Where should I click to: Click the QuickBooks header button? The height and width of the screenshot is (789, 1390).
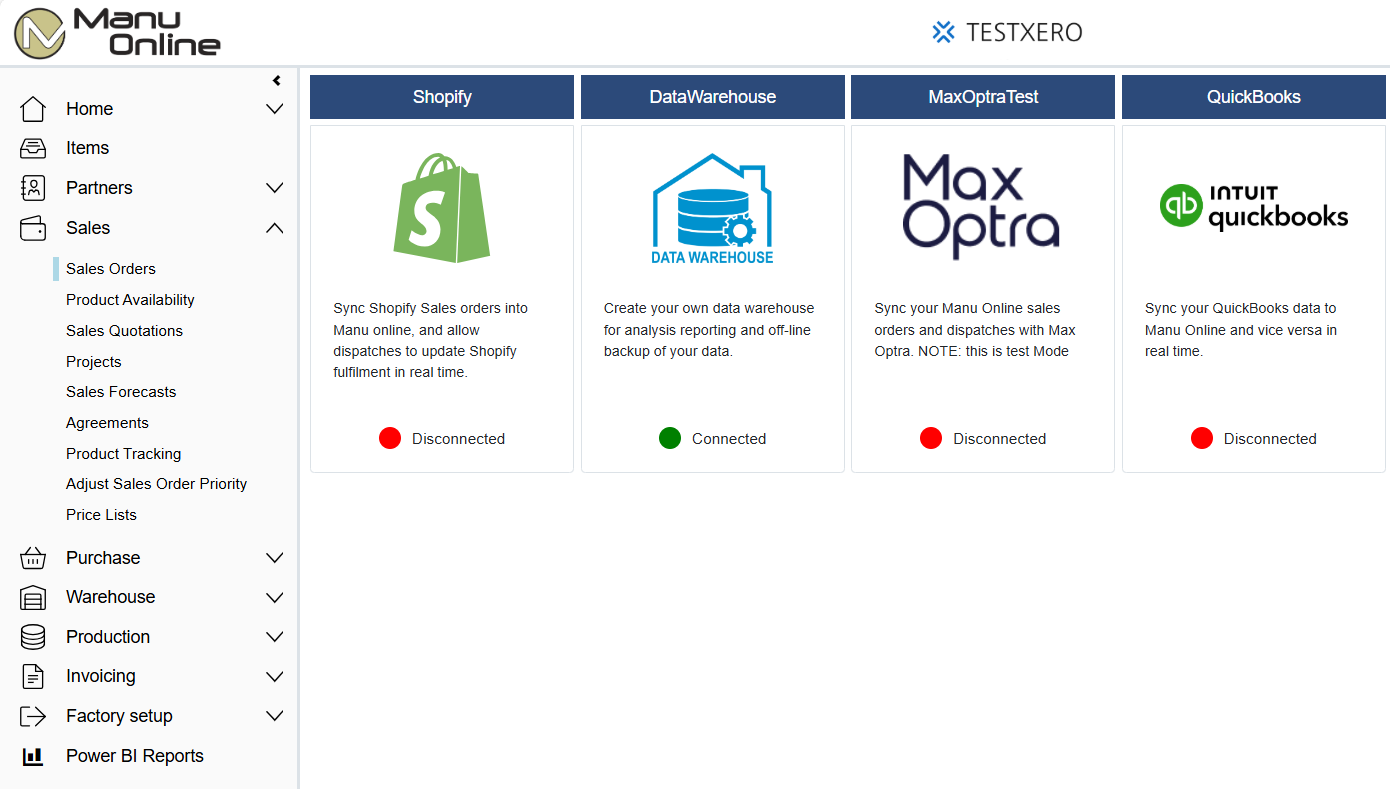(x=1254, y=97)
